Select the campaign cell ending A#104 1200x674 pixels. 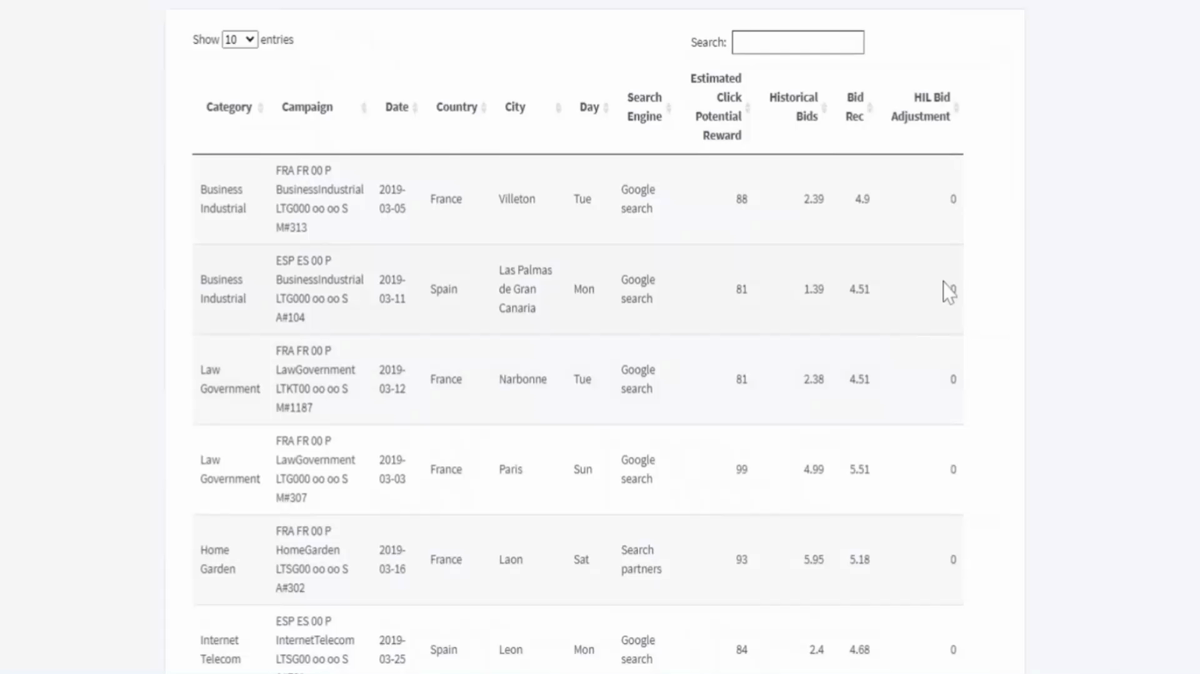click(x=320, y=289)
